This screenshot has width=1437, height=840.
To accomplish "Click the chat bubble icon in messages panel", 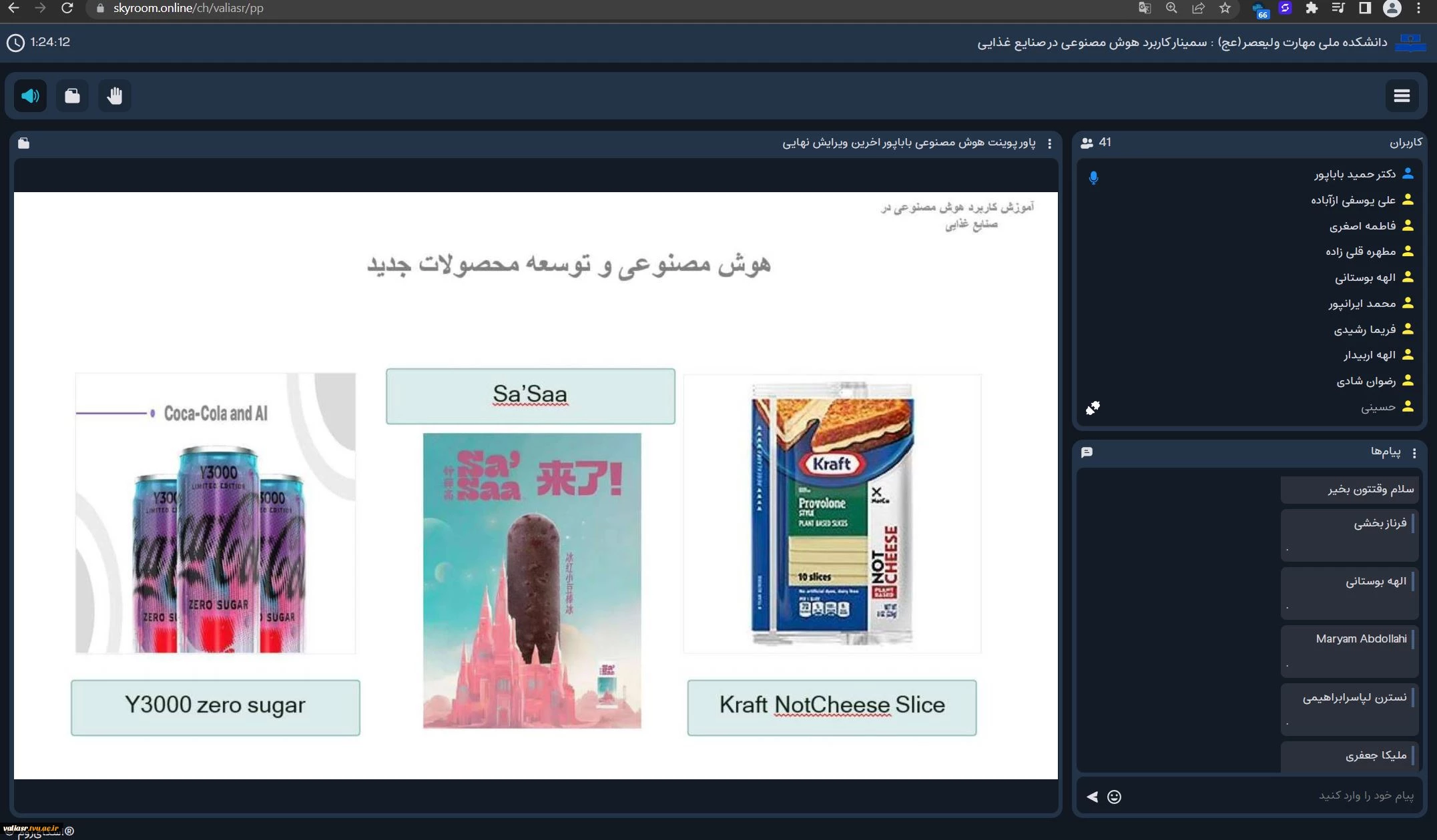I will pyautogui.click(x=1087, y=452).
